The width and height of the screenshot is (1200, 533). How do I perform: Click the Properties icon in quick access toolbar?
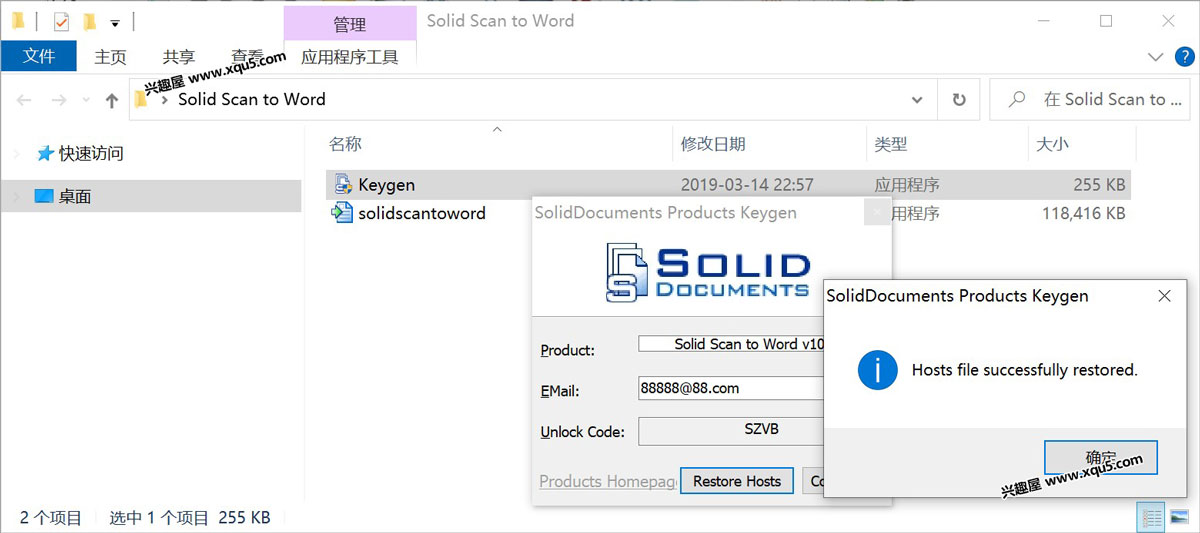pyautogui.click(x=62, y=21)
